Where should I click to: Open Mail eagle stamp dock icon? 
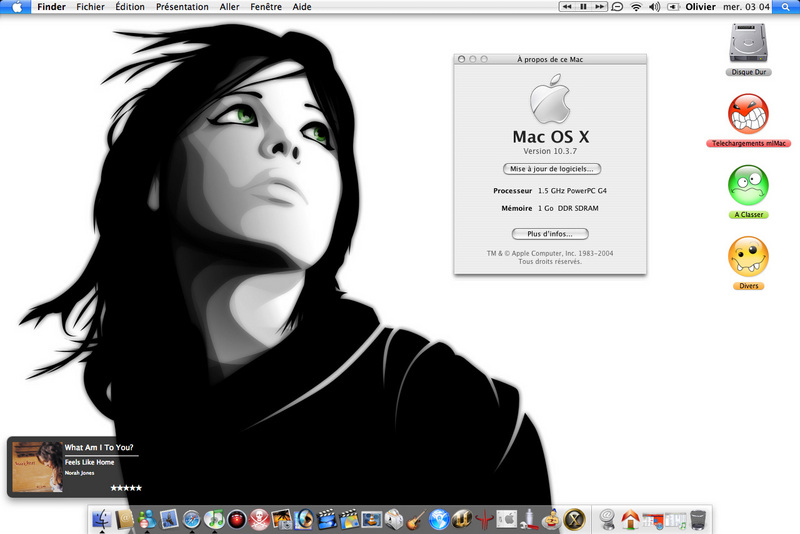(169, 519)
